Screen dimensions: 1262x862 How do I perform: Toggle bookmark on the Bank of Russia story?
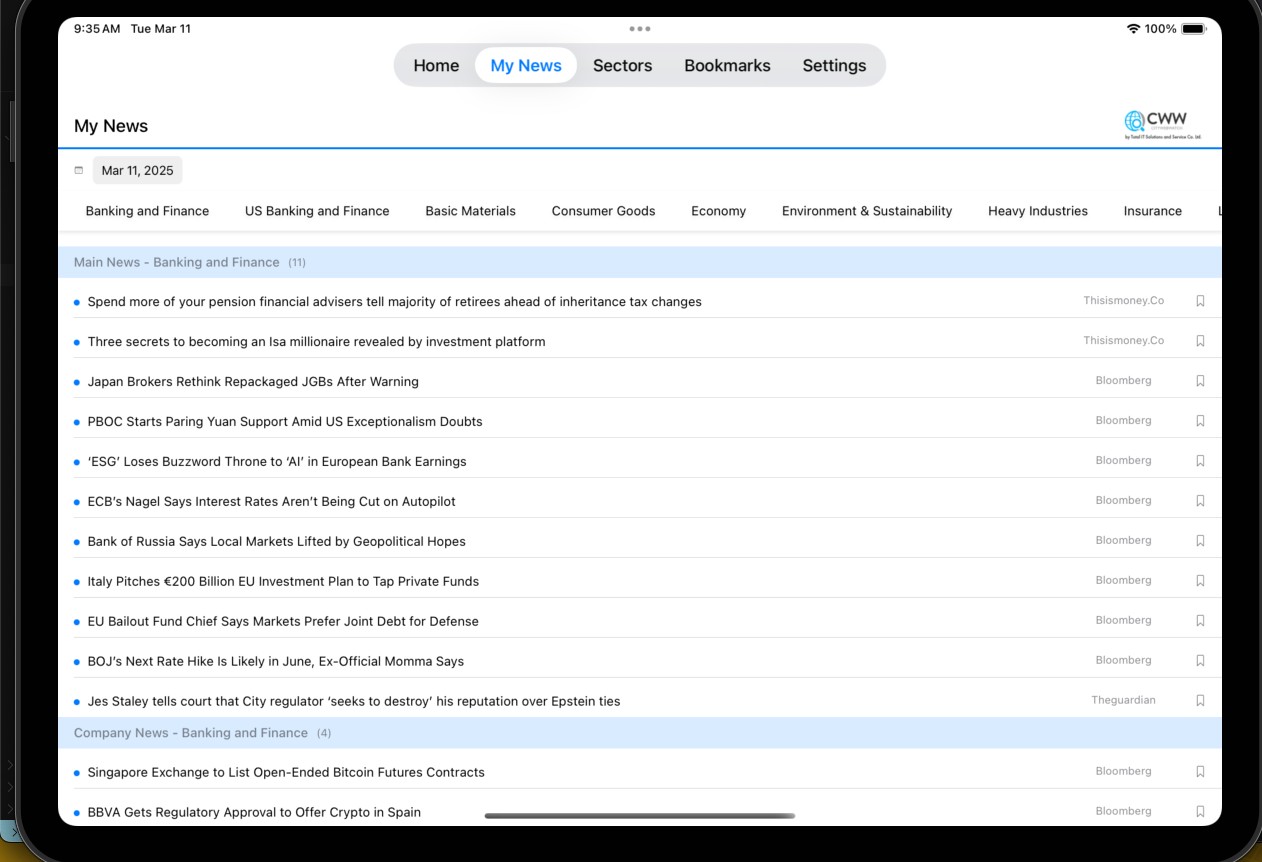(1200, 540)
